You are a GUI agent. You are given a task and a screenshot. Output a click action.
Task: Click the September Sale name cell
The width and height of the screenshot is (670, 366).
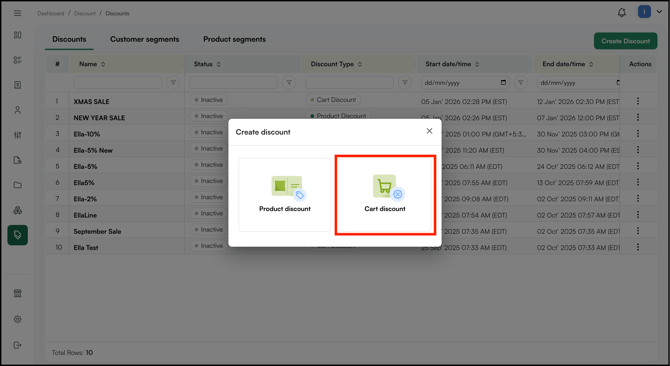pyautogui.click(x=97, y=231)
